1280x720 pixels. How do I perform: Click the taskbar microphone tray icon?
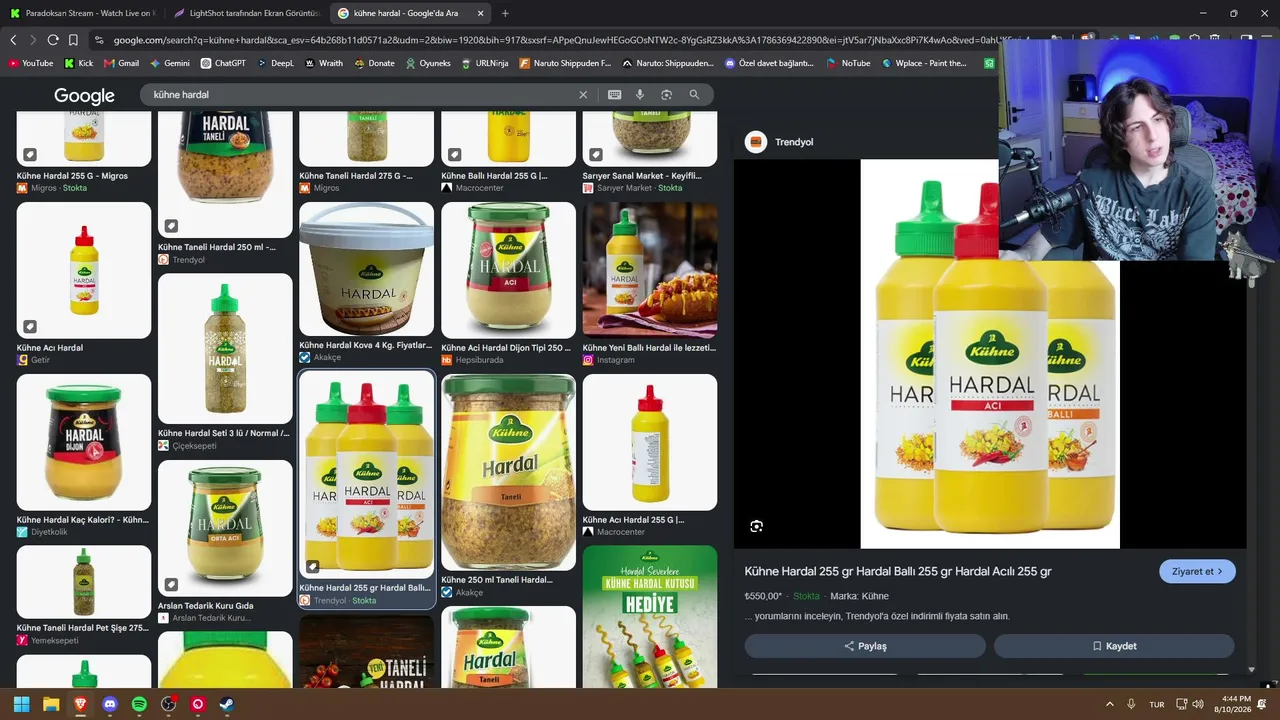coord(1131,704)
